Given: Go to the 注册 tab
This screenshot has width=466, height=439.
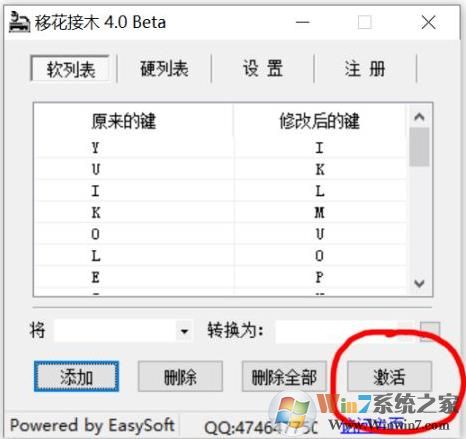Looking at the screenshot, I should click(x=365, y=69).
